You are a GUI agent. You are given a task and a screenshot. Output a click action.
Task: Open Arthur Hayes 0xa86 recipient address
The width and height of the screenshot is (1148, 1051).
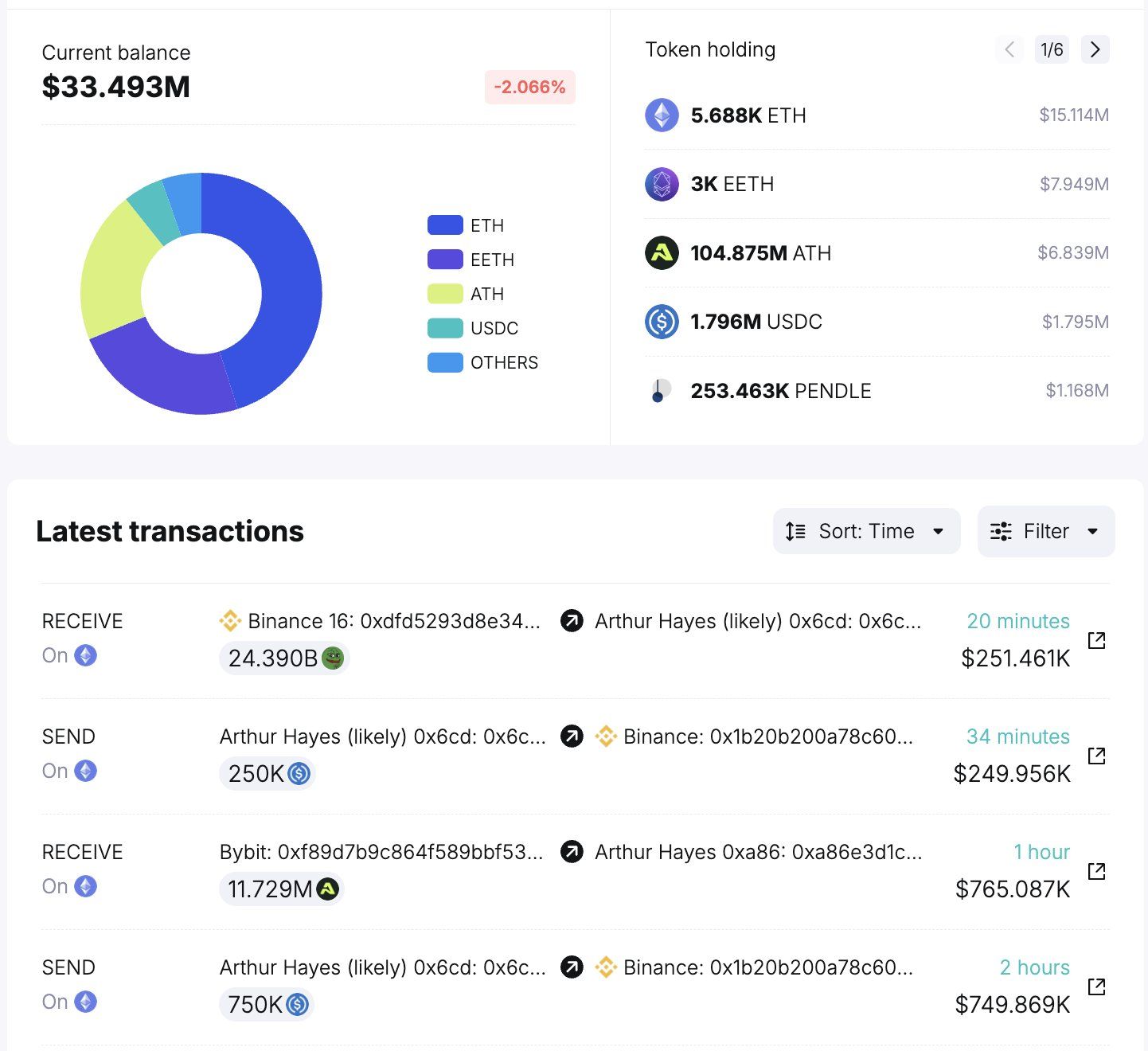pyautogui.click(x=758, y=852)
